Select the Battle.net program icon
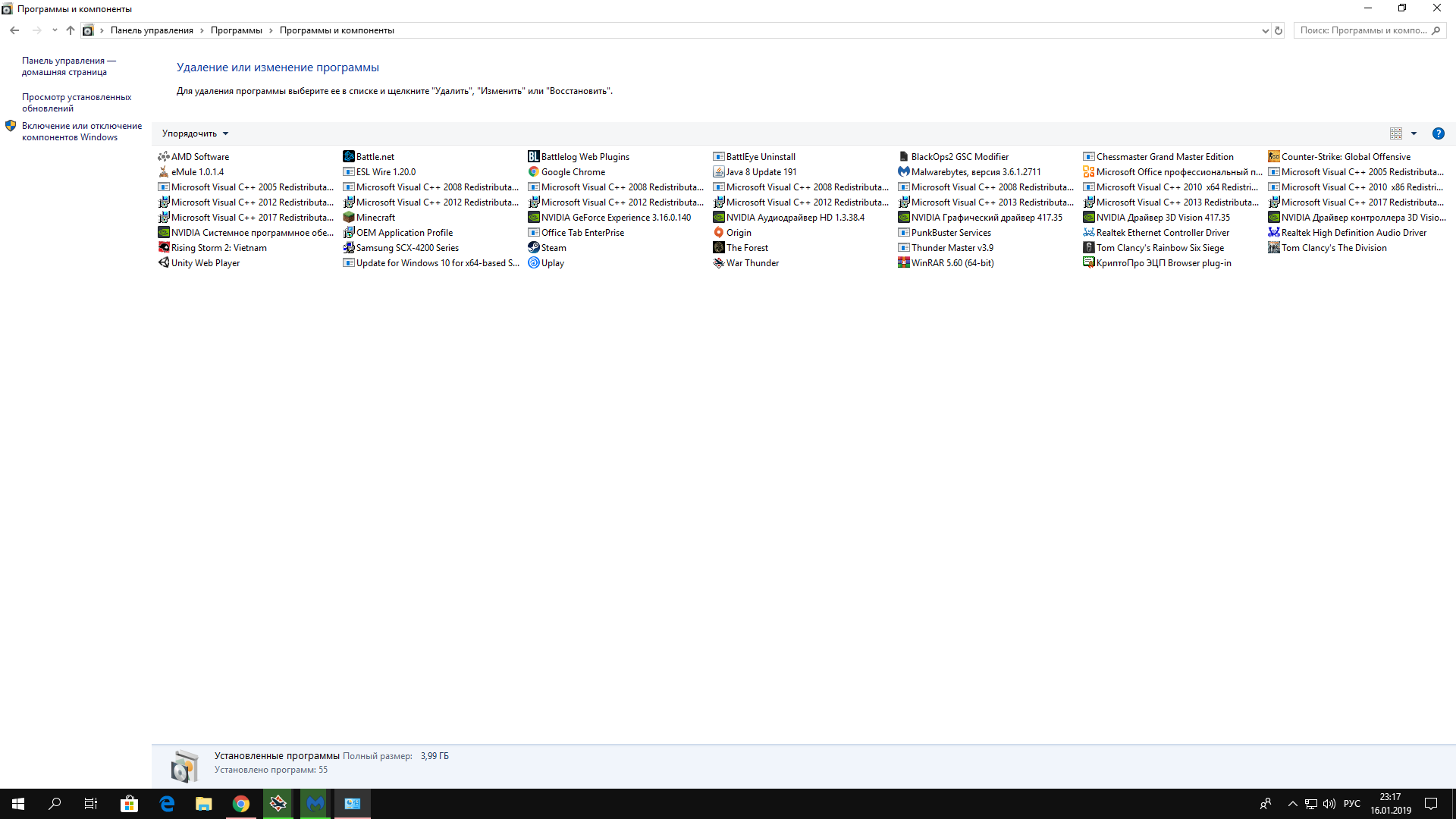The image size is (1456, 819). coord(349,157)
